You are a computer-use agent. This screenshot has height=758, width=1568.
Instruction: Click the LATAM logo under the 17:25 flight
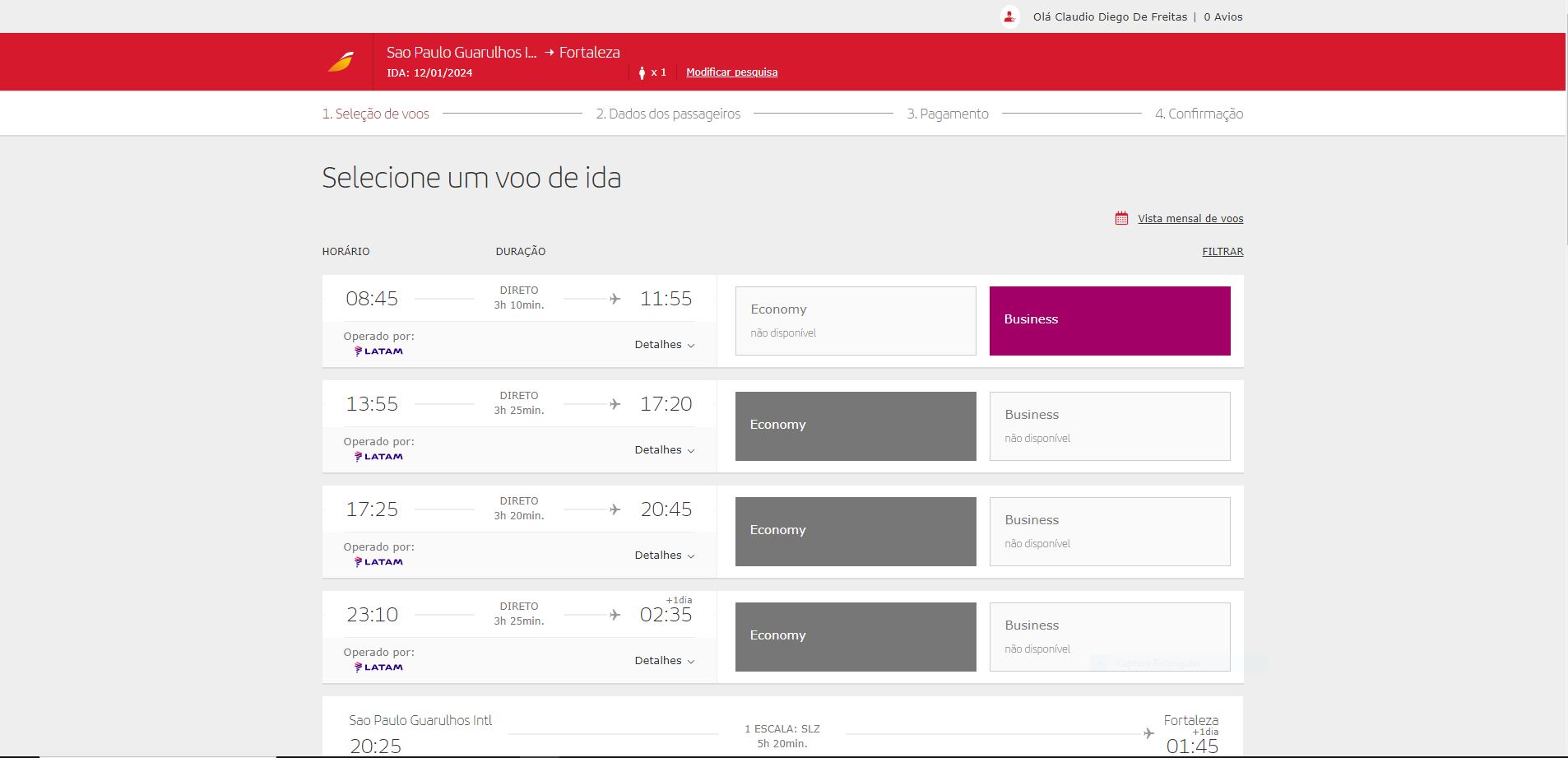(378, 561)
